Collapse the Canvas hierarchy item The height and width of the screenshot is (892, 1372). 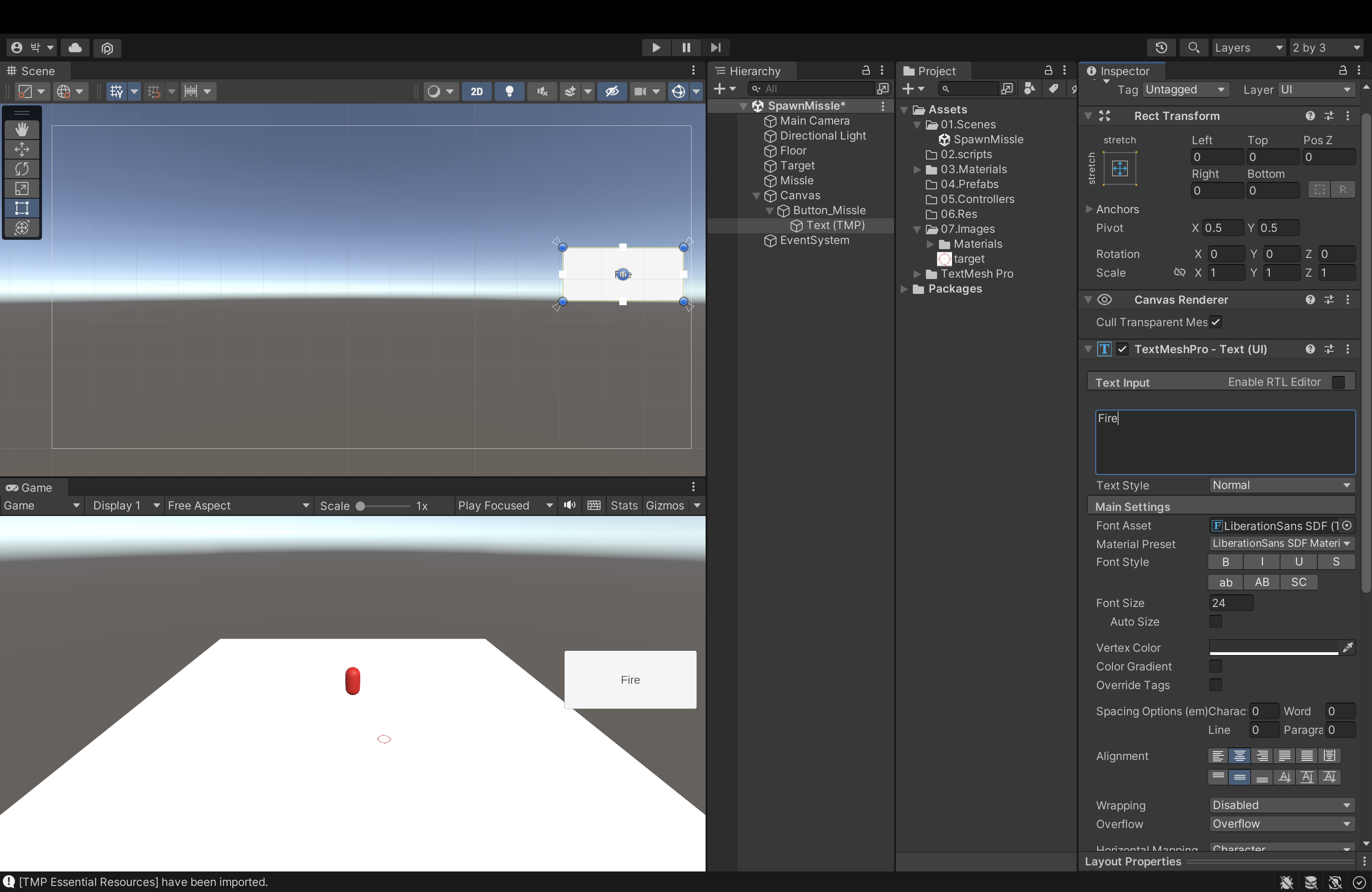coord(756,196)
